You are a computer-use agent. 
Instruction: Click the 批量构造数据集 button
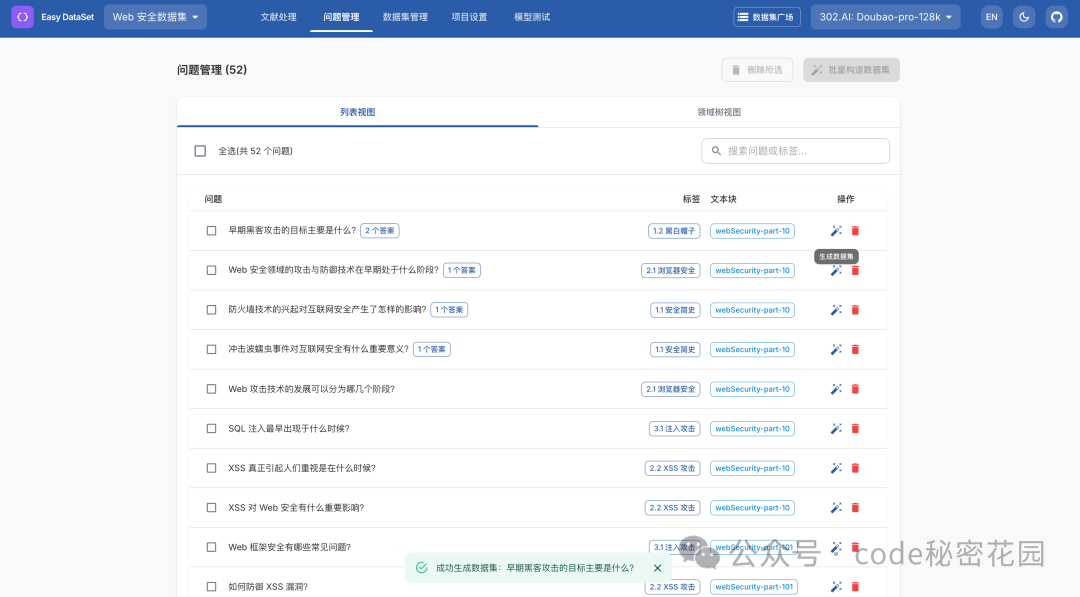coord(851,70)
